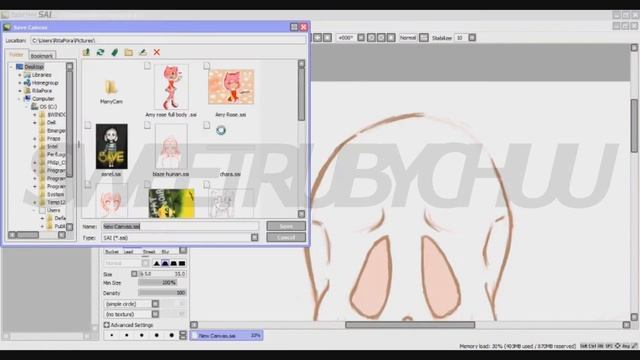The height and width of the screenshot is (360, 640).
Task: Pick the largest brush size dot preset
Action: (171, 336)
